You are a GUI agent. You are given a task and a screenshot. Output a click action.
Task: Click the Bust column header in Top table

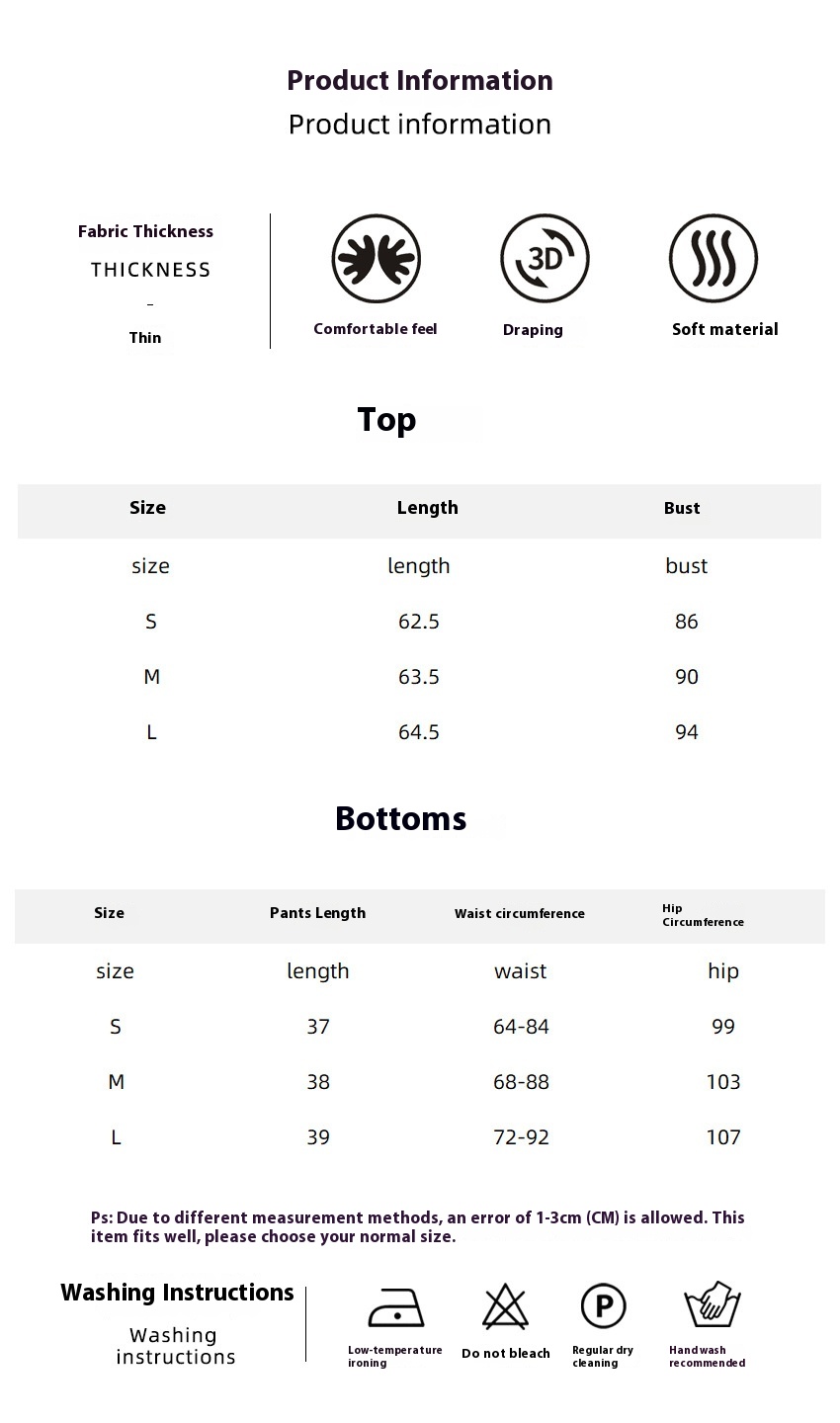coord(682,508)
